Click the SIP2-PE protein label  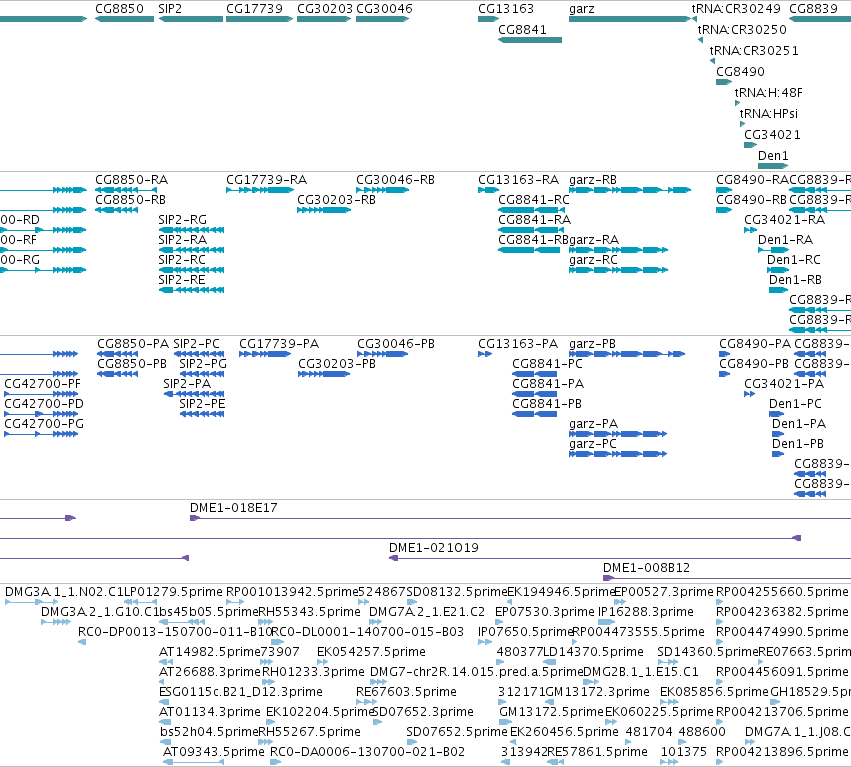(x=202, y=404)
